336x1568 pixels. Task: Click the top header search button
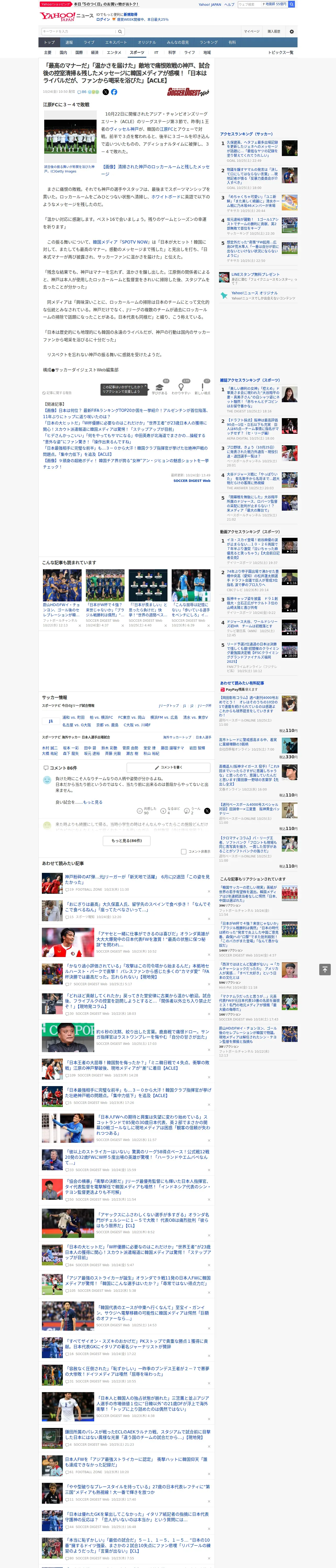[x=292, y=4]
